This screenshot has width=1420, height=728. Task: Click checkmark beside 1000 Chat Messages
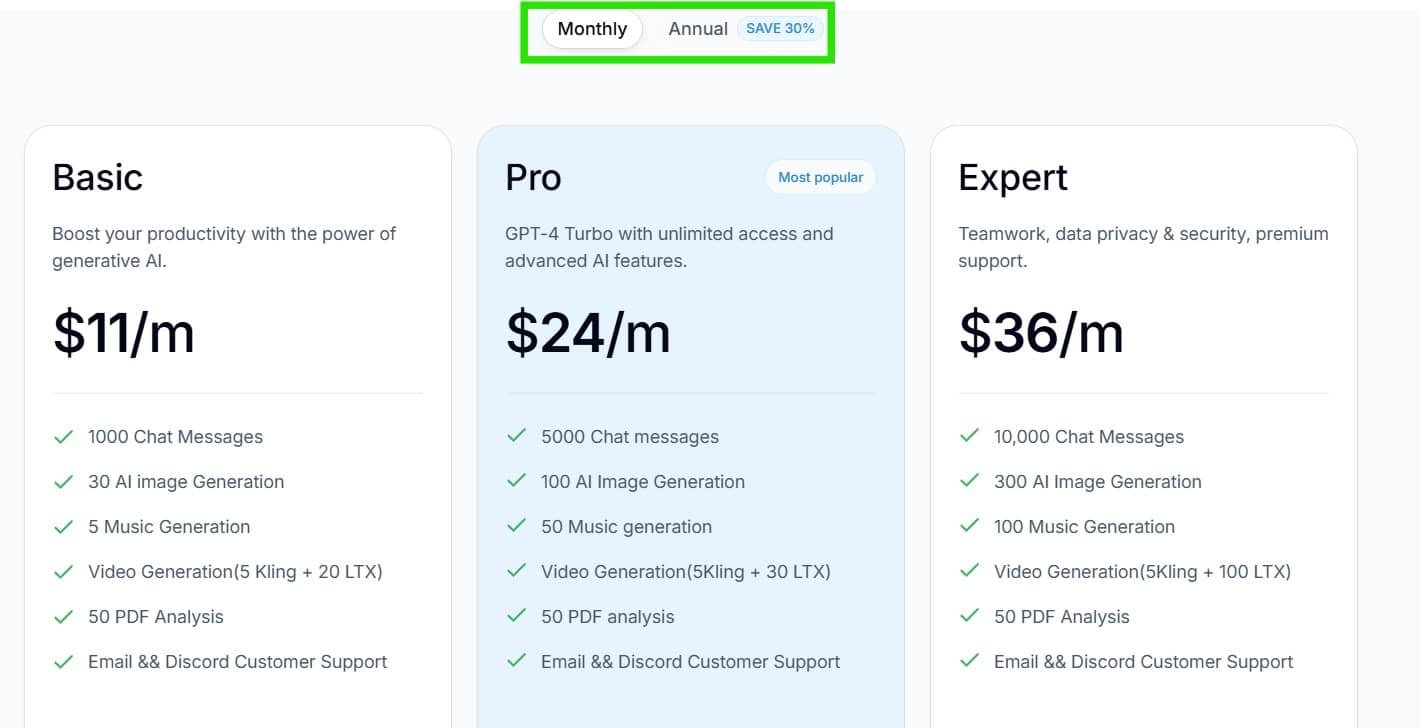pos(64,437)
